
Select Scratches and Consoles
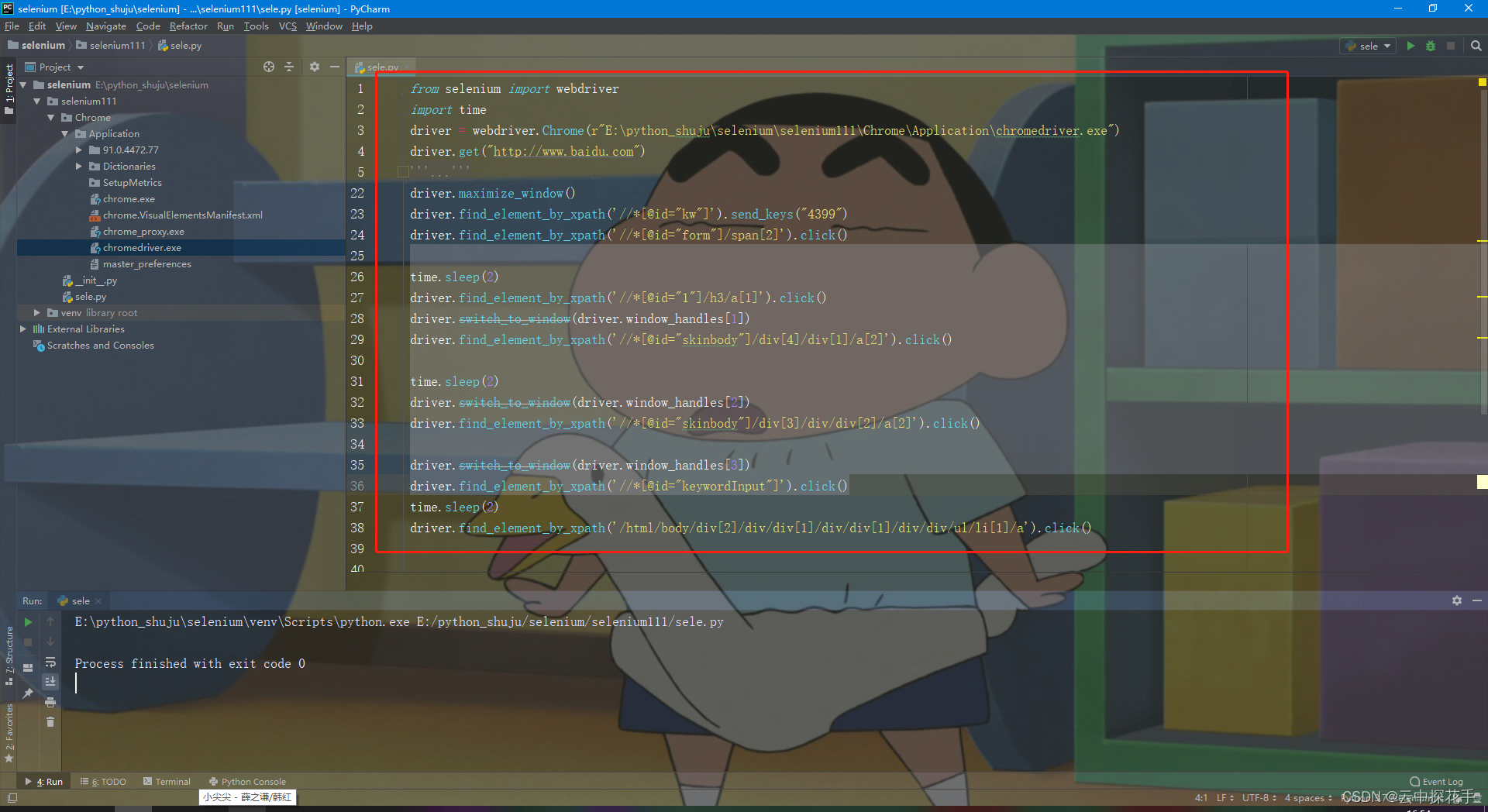(x=100, y=346)
